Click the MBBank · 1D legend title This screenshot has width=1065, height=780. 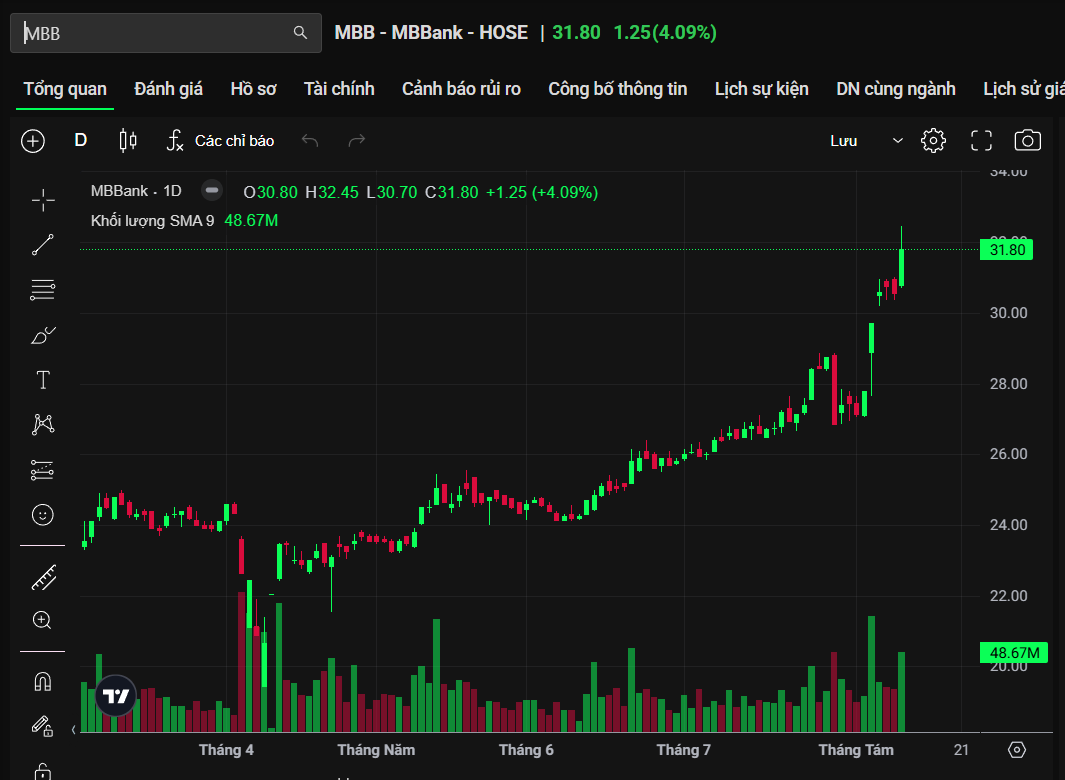(136, 191)
